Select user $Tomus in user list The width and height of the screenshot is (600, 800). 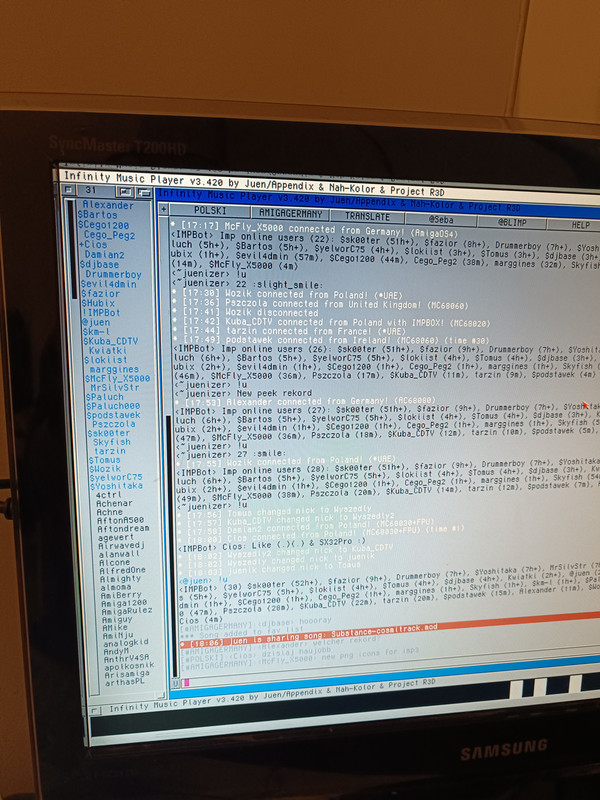pos(105,460)
